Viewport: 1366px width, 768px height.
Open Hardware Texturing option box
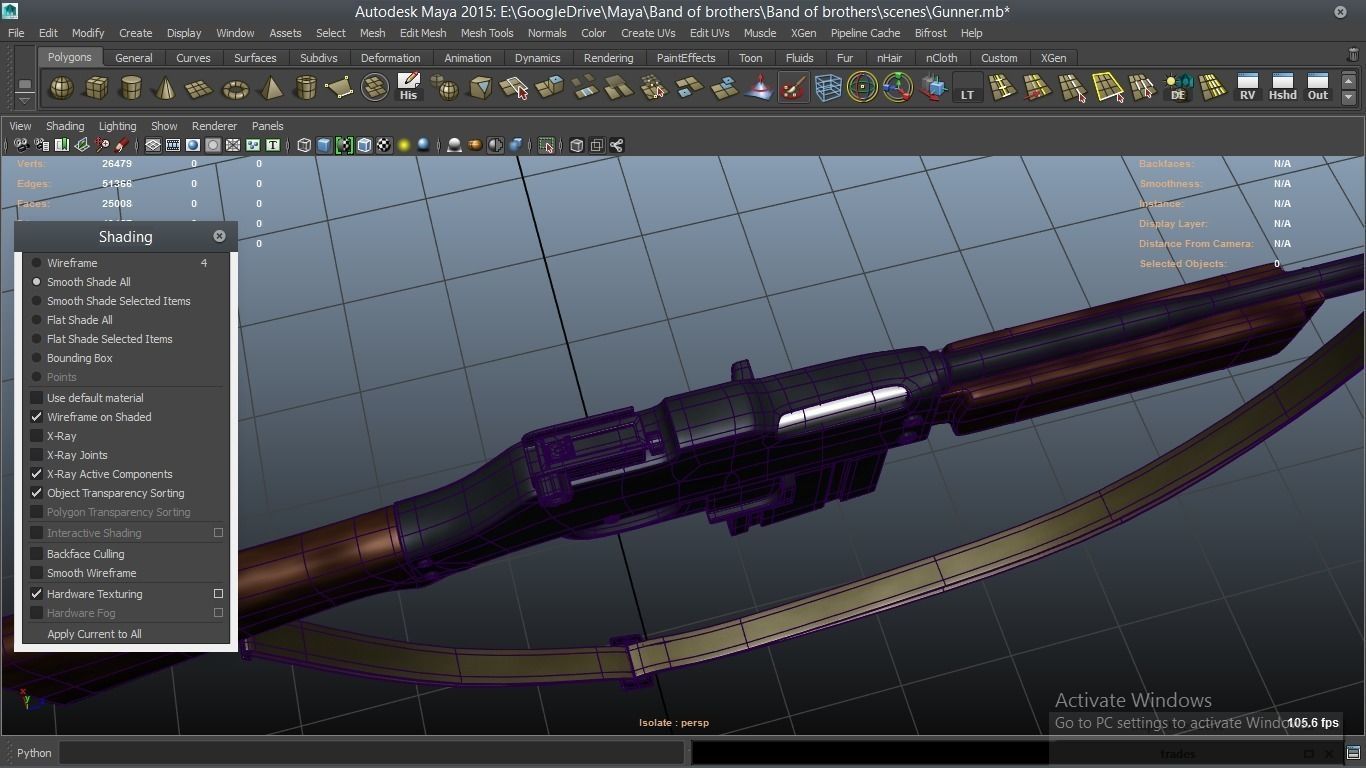[x=218, y=594]
